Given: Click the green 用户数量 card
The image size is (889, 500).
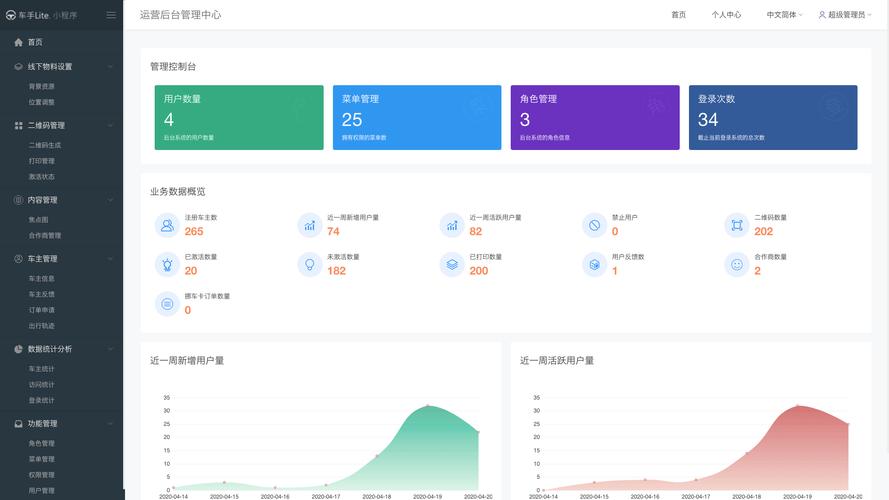Looking at the screenshot, I should [238, 117].
